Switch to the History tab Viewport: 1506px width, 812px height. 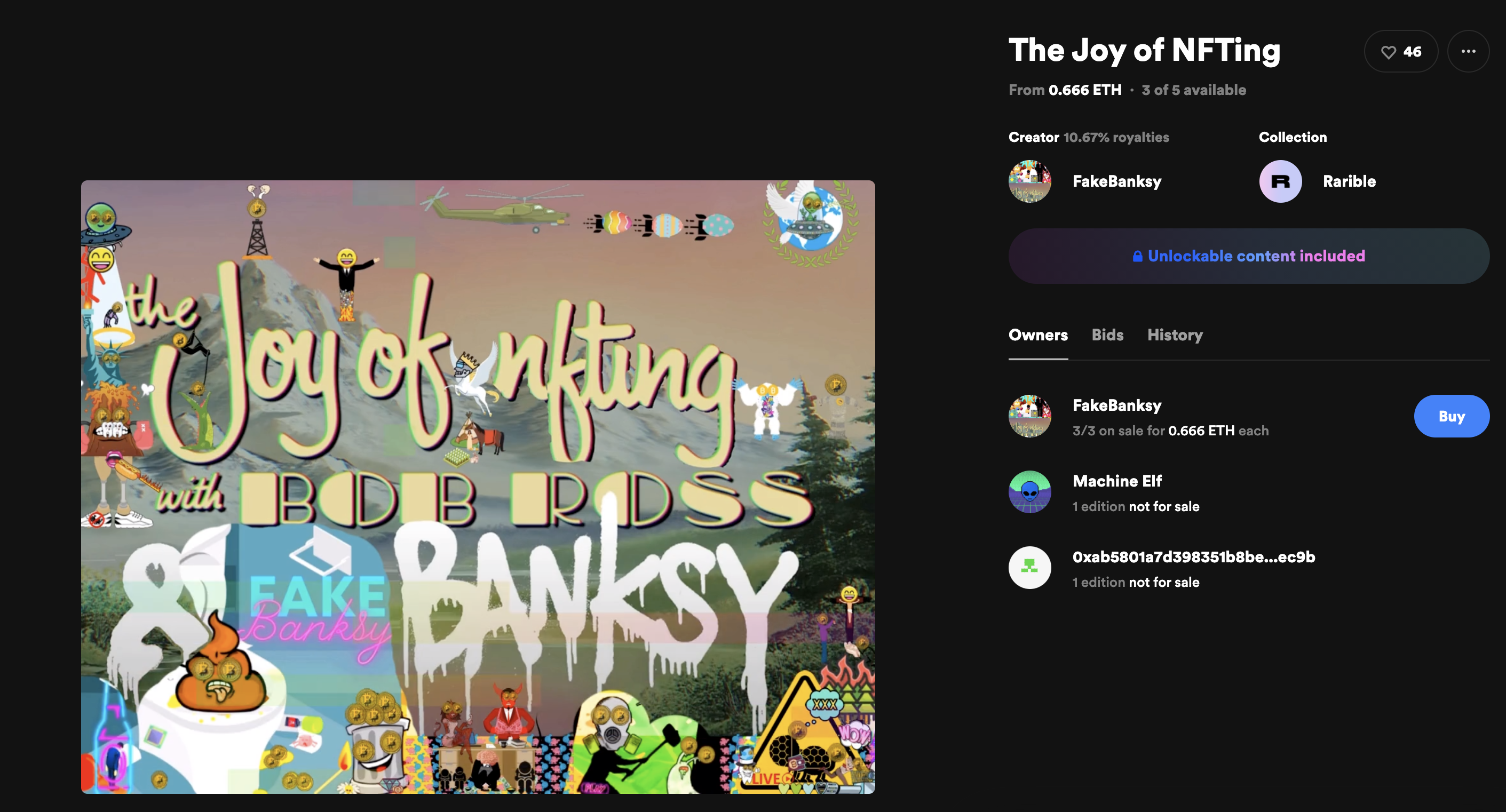pos(1175,335)
